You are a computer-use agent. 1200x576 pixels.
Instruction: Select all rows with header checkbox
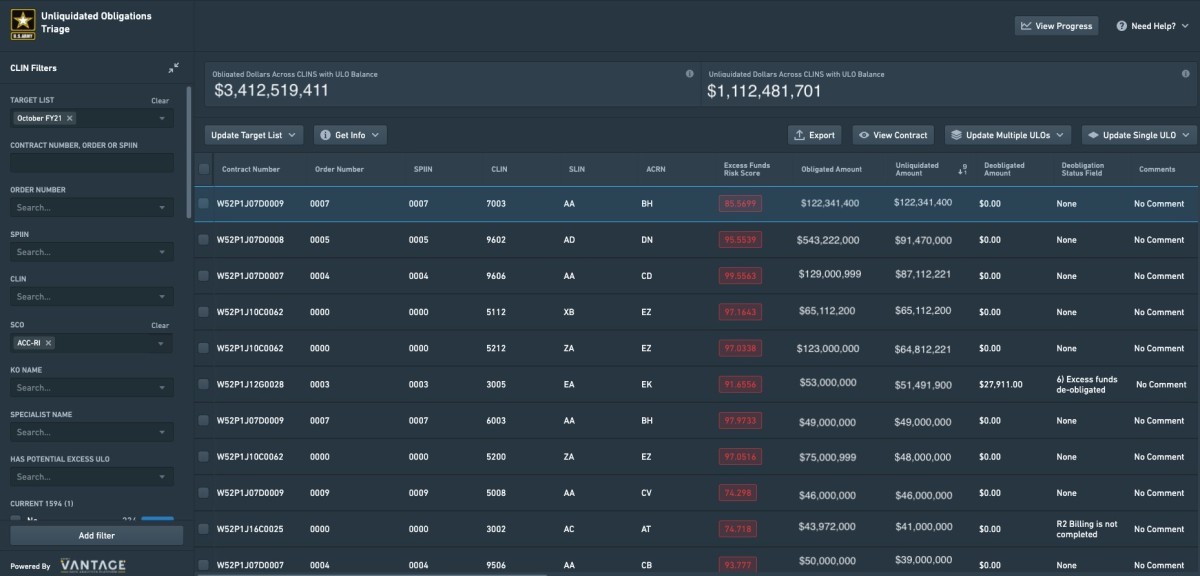point(204,169)
